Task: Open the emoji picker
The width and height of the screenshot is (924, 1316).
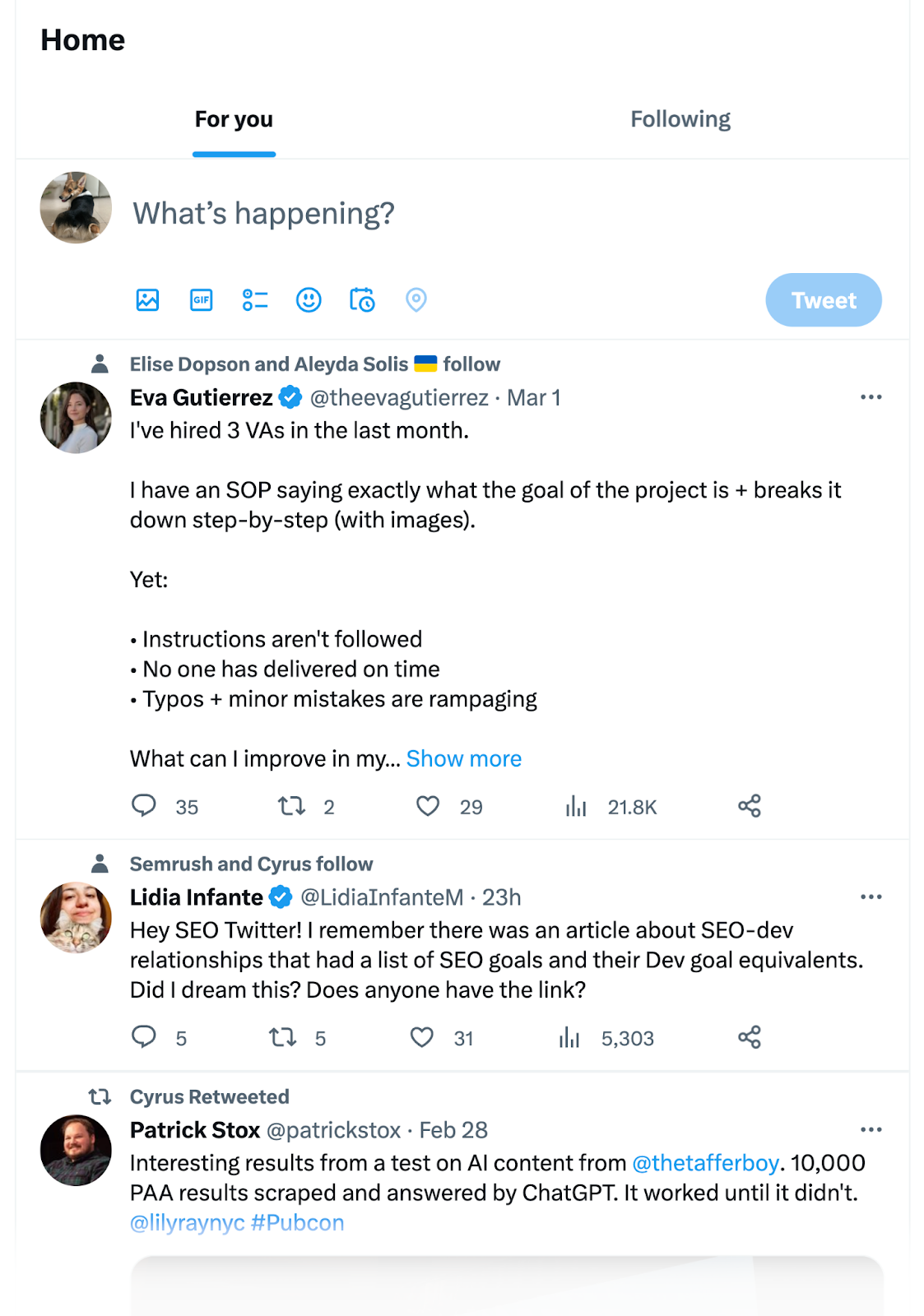Action: (309, 300)
